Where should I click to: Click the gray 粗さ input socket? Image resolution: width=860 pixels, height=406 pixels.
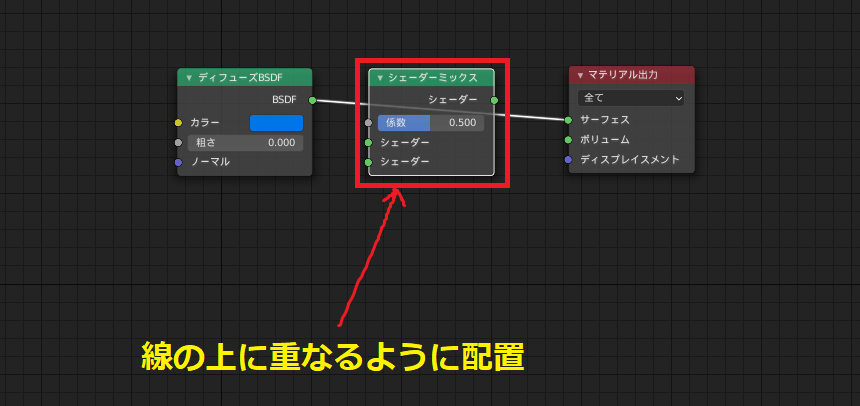click(178, 143)
